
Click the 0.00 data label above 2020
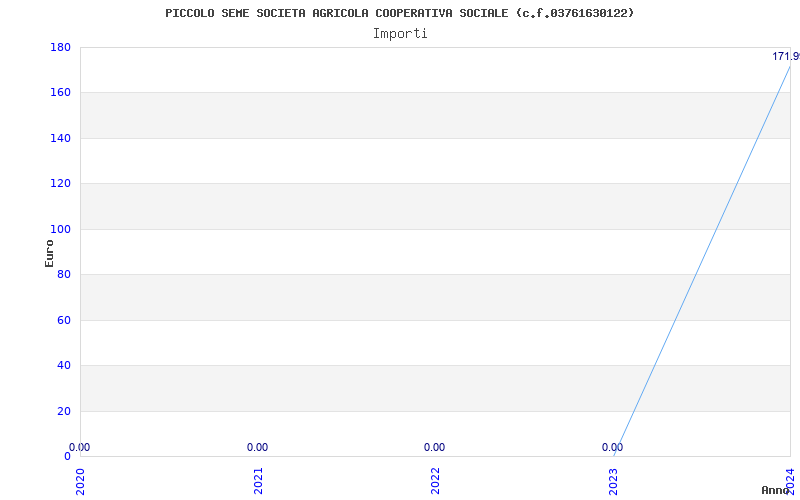click(x=79, y=447)
